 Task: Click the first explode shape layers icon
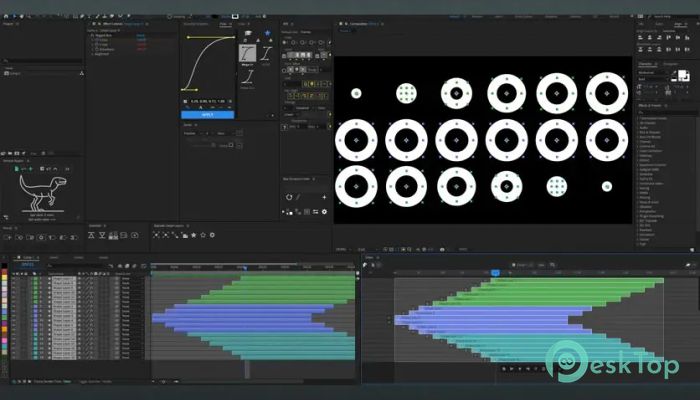click(x=156, y=235)
